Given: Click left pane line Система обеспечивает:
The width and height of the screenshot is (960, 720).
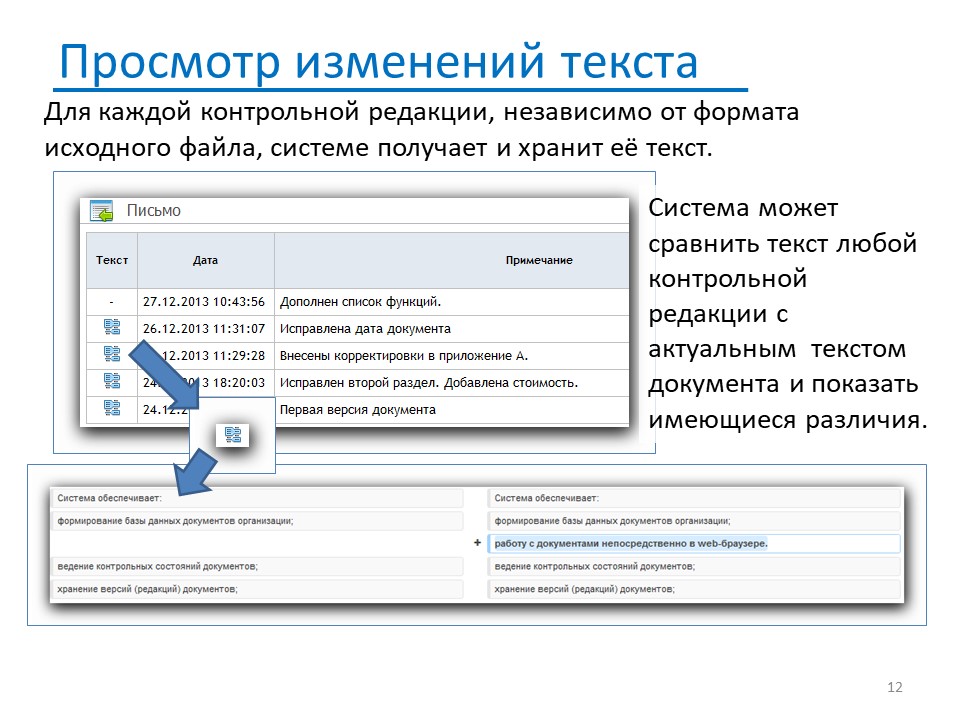Looking at the screenshot, I should pos(257,498).
